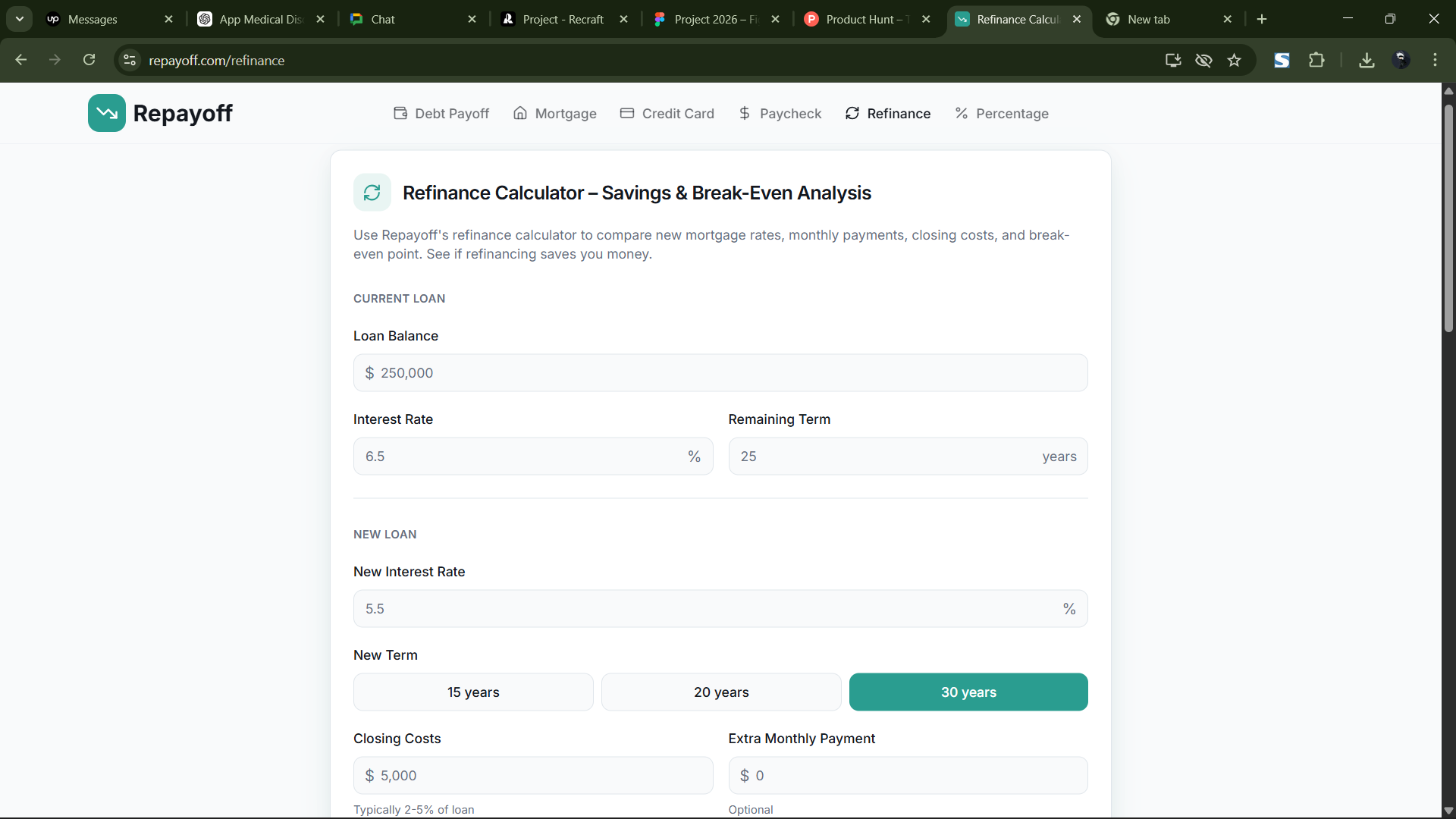The width and height of the screenshot is (1456, 819).
Task: Select the 30 years term option
Action: click(968, 692)
